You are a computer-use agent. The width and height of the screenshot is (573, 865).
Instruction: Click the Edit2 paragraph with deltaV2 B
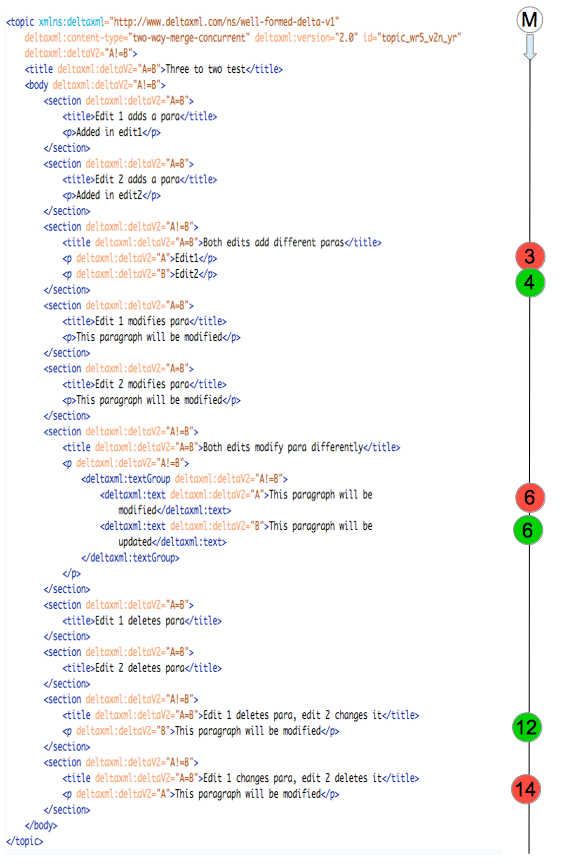[x=140, y=274]
